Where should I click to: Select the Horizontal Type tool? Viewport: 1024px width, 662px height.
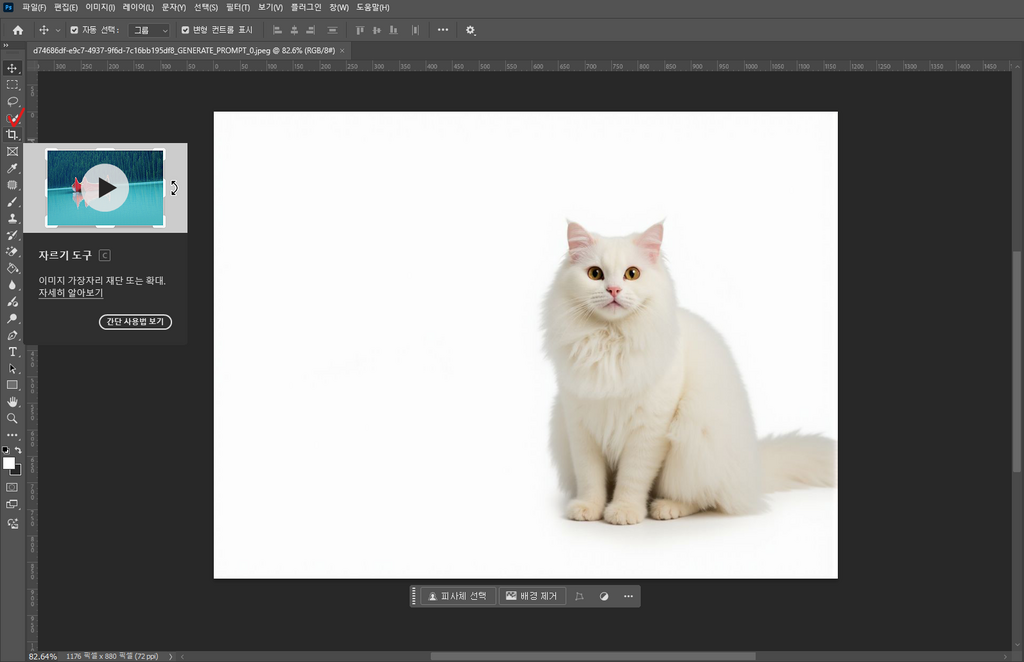[12, 352]
